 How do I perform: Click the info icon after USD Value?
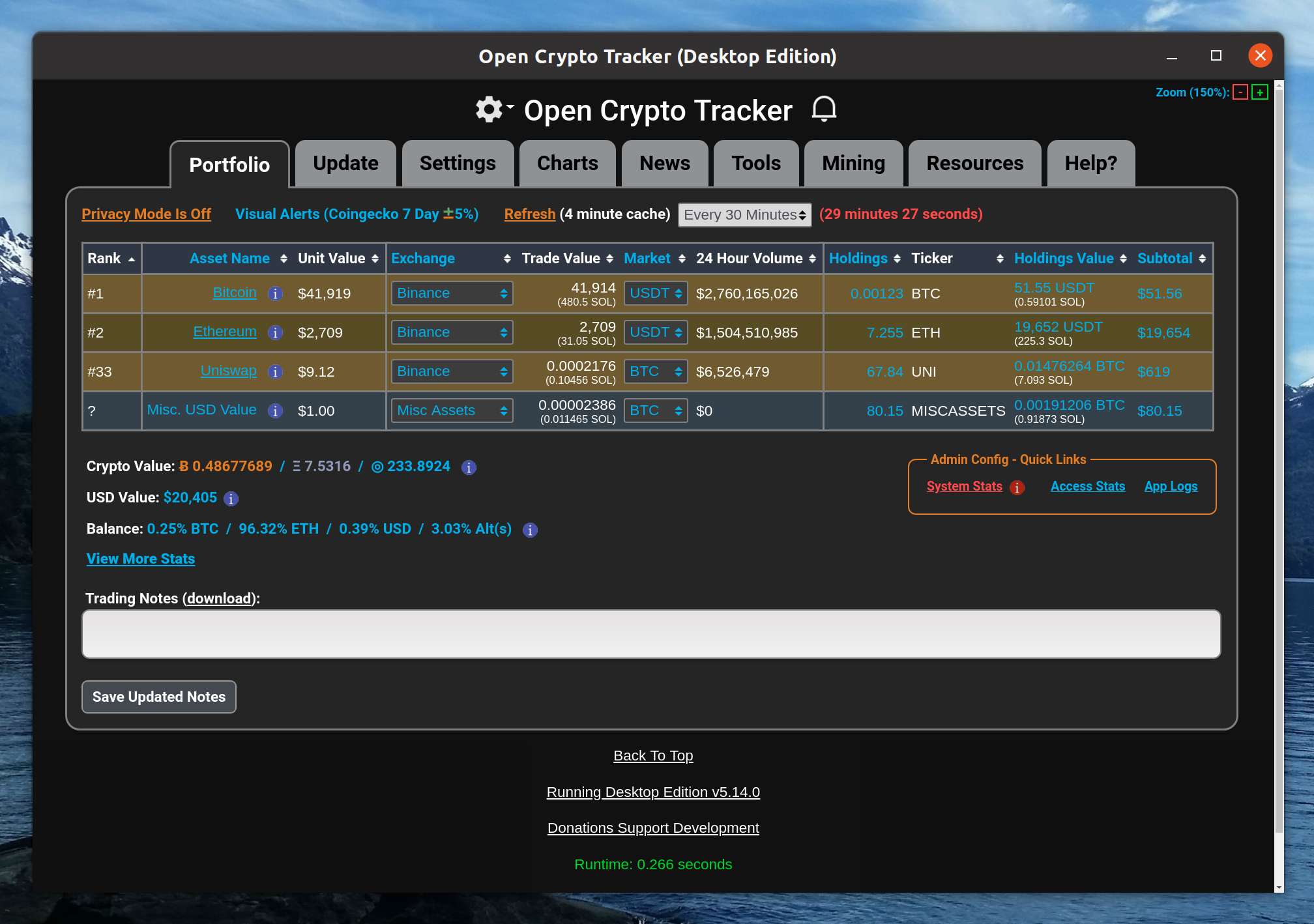231,498
